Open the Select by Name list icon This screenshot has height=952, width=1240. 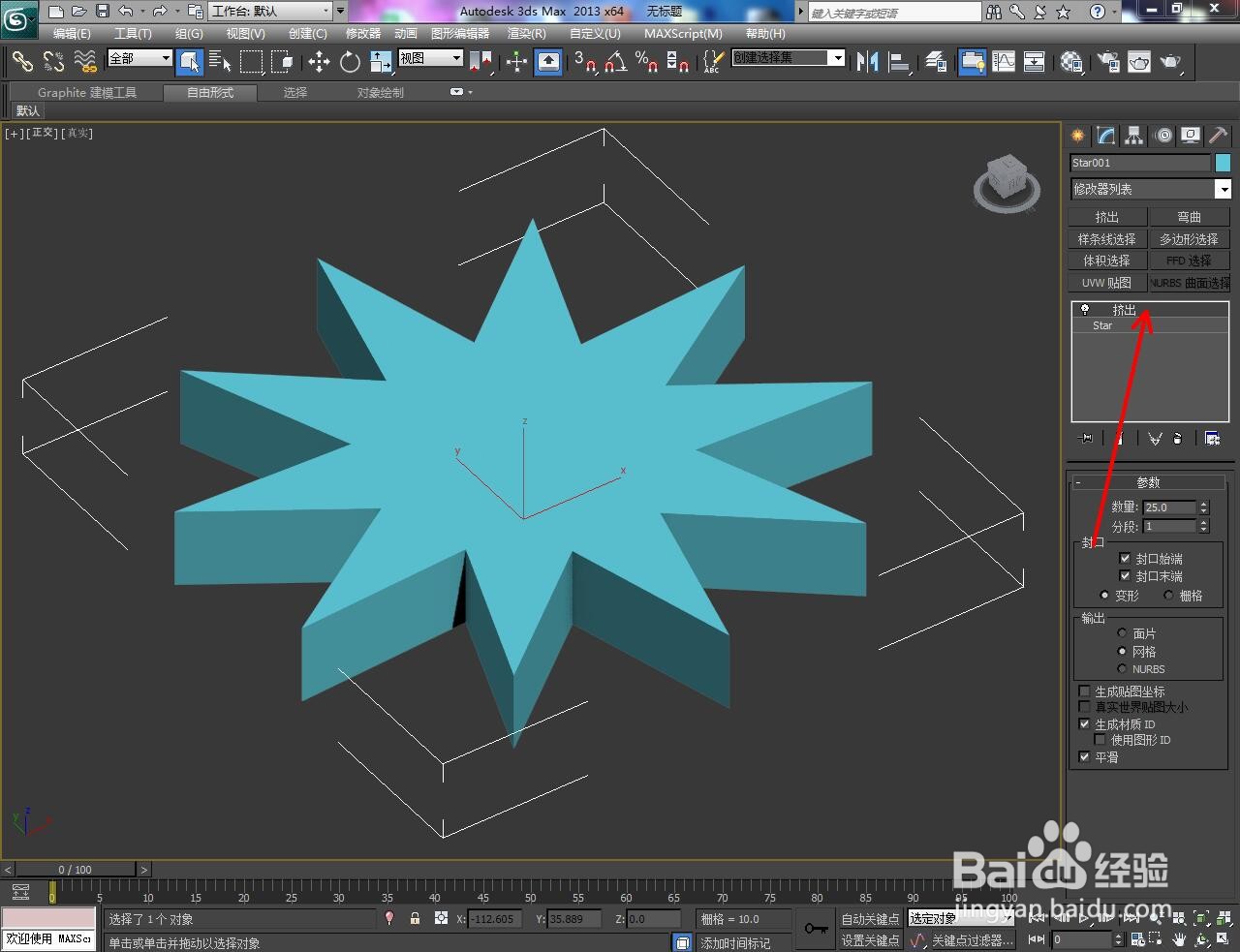pos(221,62)
